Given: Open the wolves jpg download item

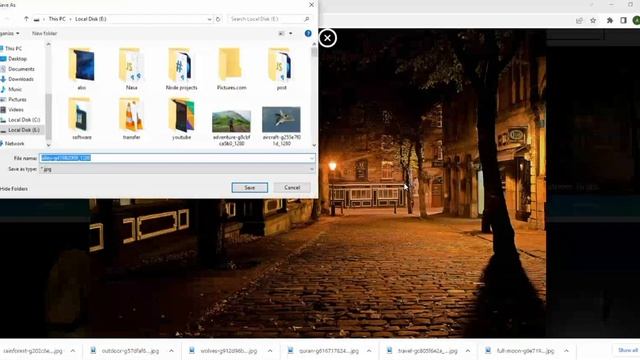Looking at the screenshot, I should click(x=223, y=351).
